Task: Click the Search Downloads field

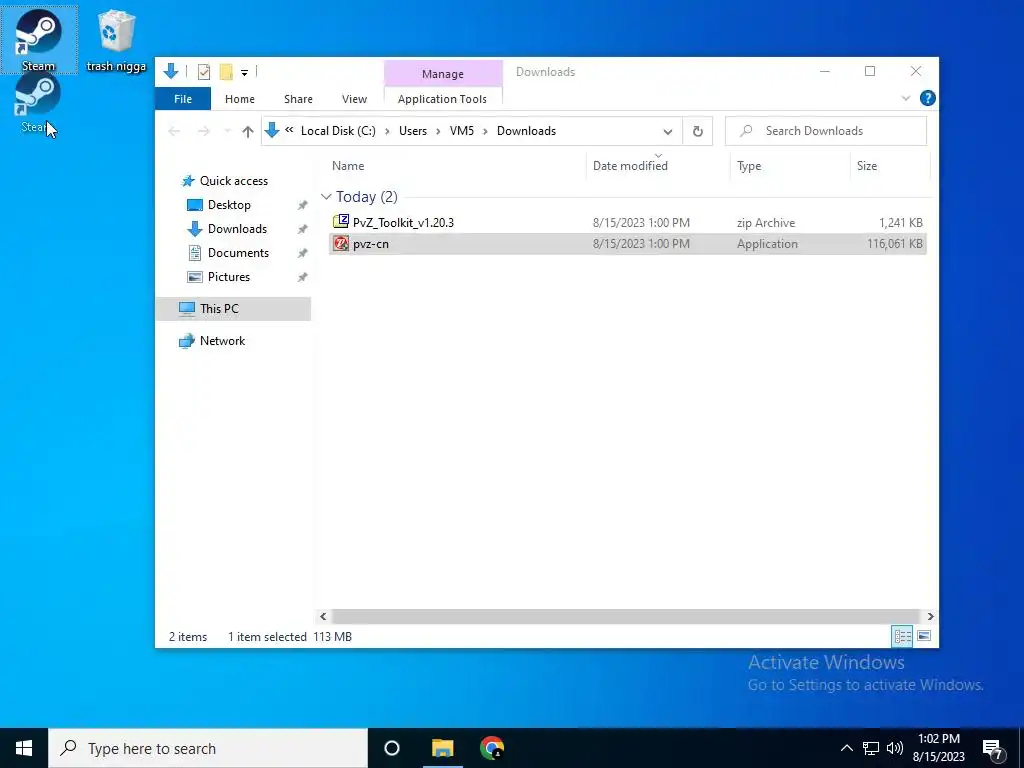Action: tap(825, 131)
